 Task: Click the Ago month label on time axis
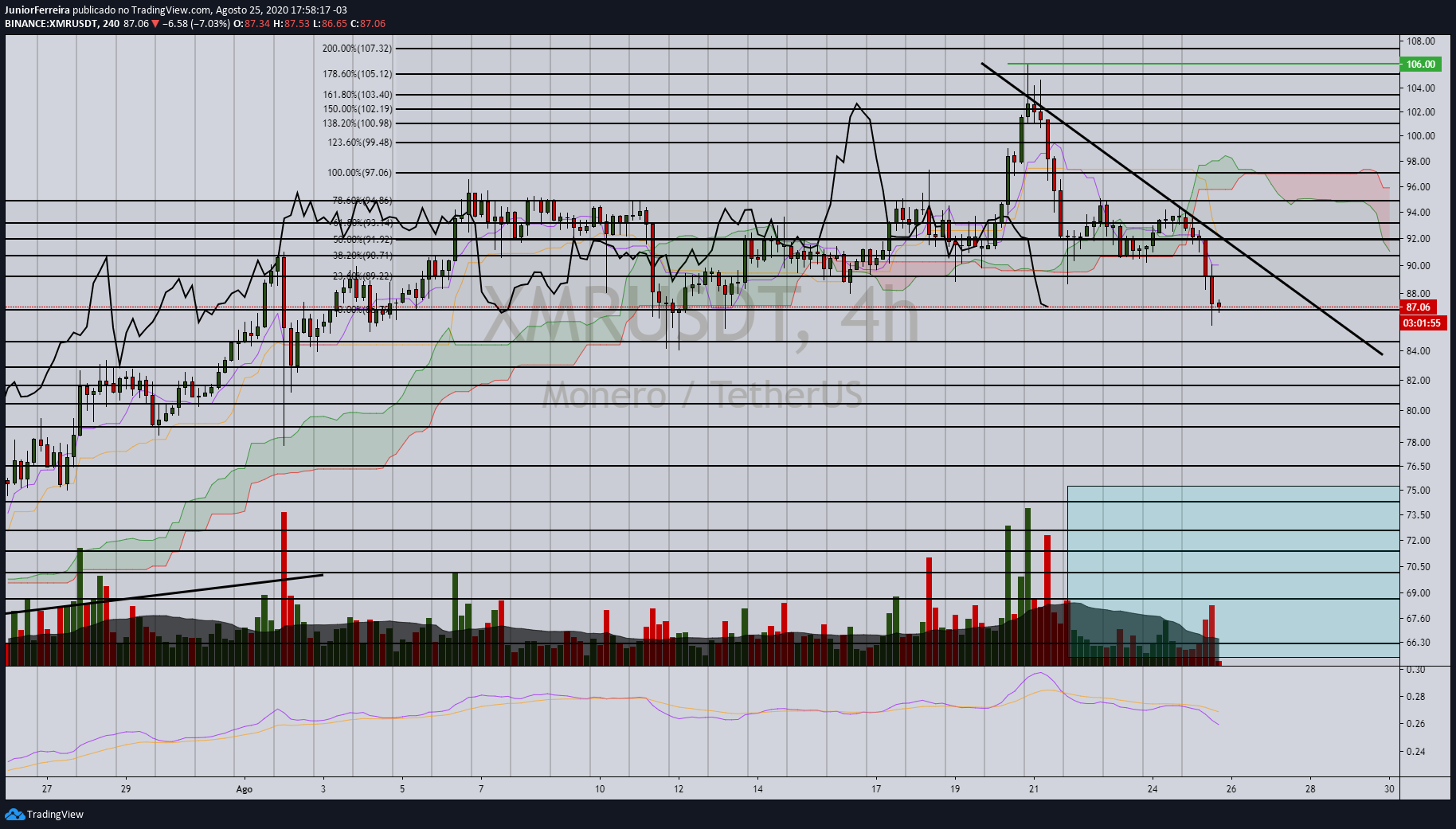click(x=245, y=789)
